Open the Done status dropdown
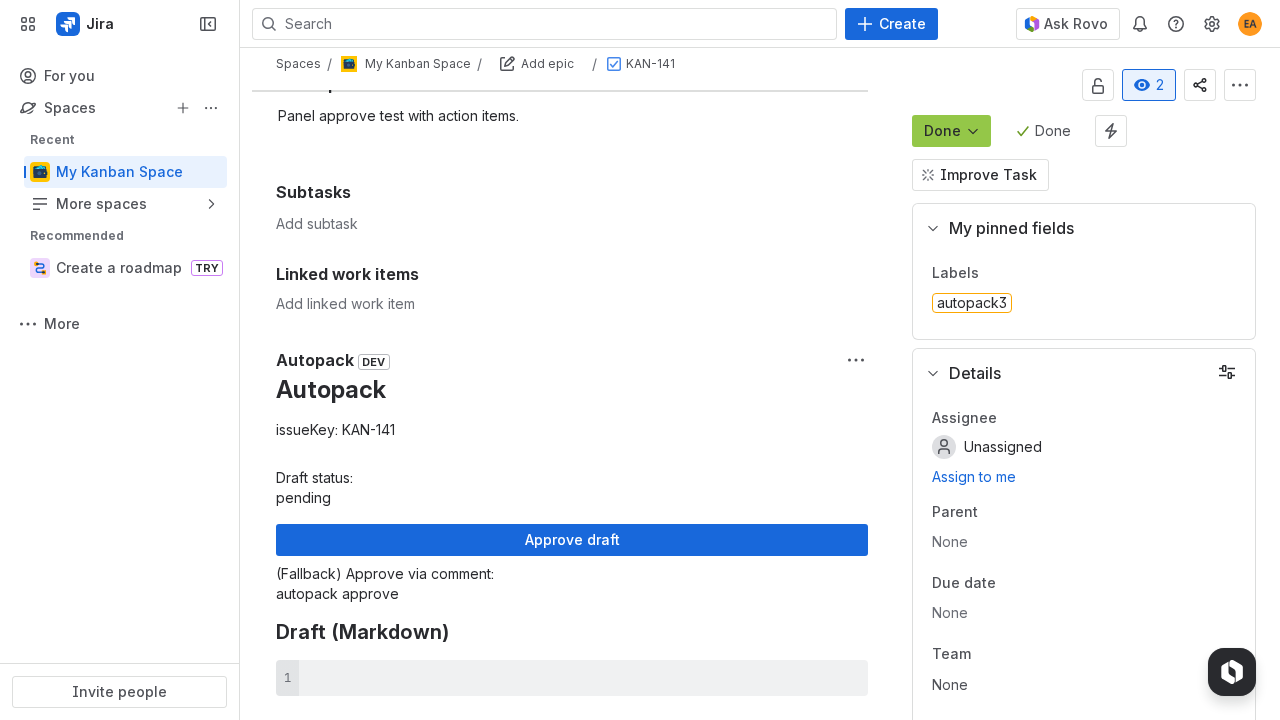Screen dimensions: 1280x720 click(x=951, y=130)
